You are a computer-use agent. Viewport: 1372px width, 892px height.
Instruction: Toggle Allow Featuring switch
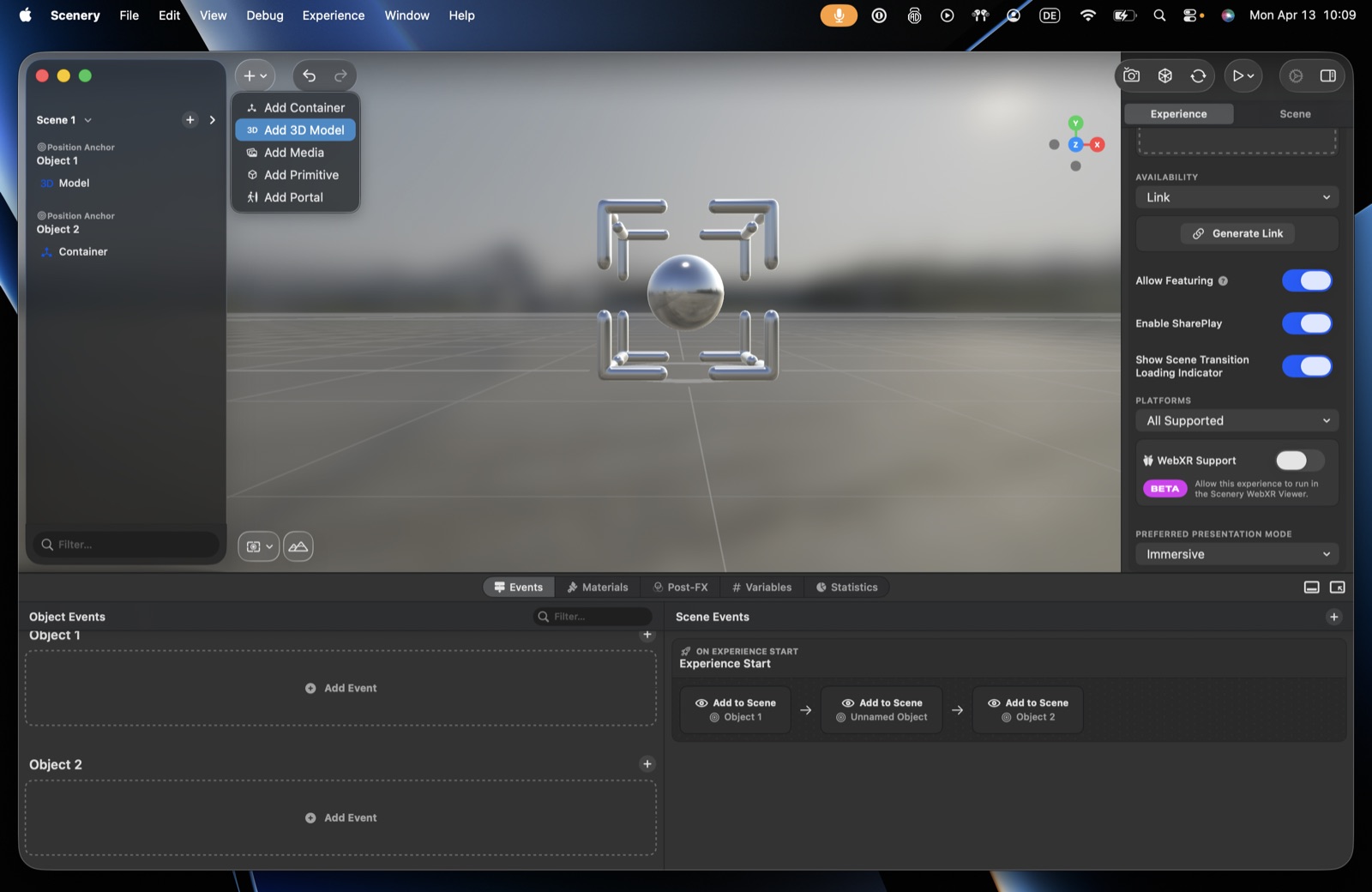coord(1307,280)
